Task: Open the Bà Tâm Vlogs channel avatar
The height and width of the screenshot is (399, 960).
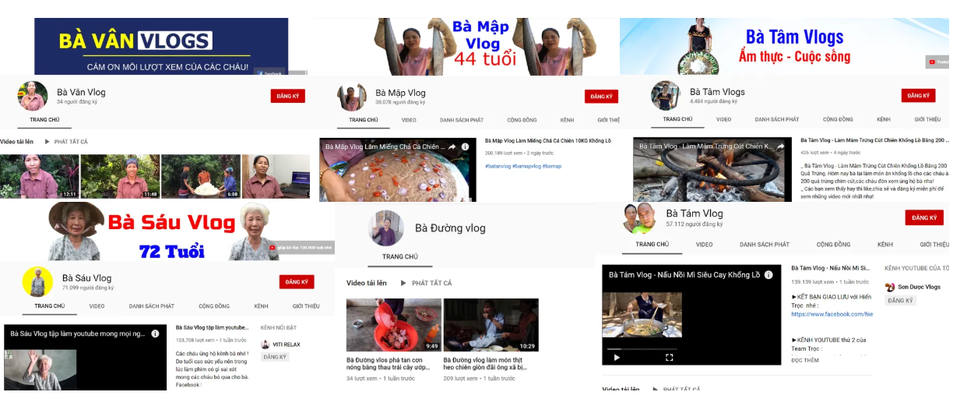Action: 665,95
